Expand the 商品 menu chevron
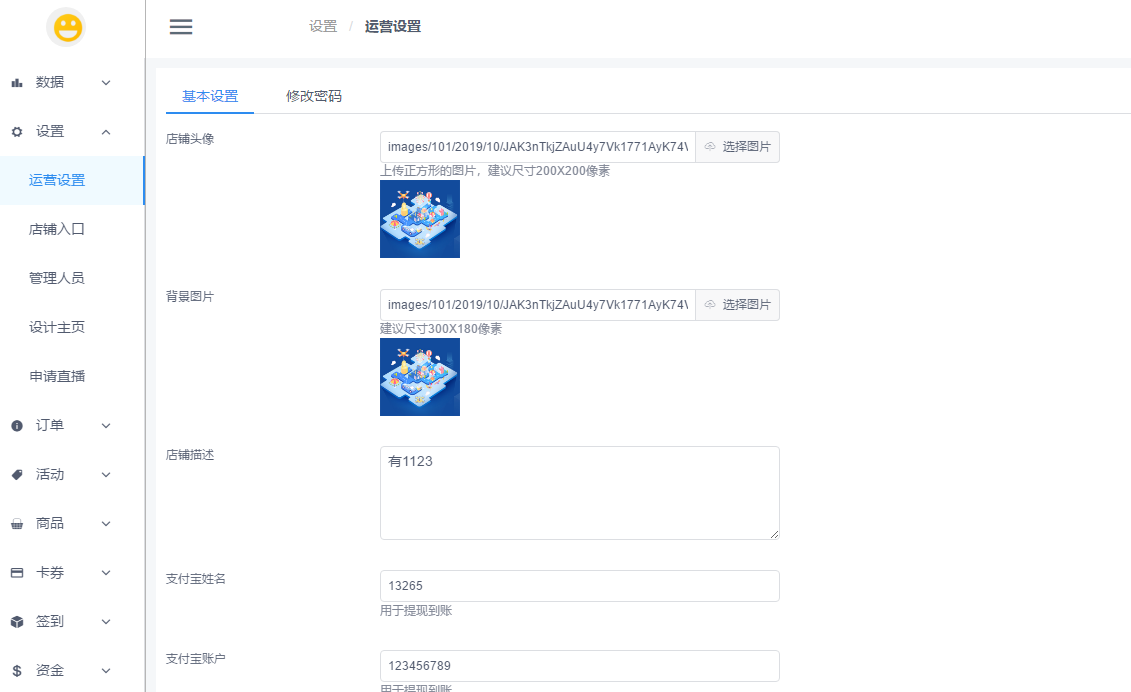 coord(106,524)
